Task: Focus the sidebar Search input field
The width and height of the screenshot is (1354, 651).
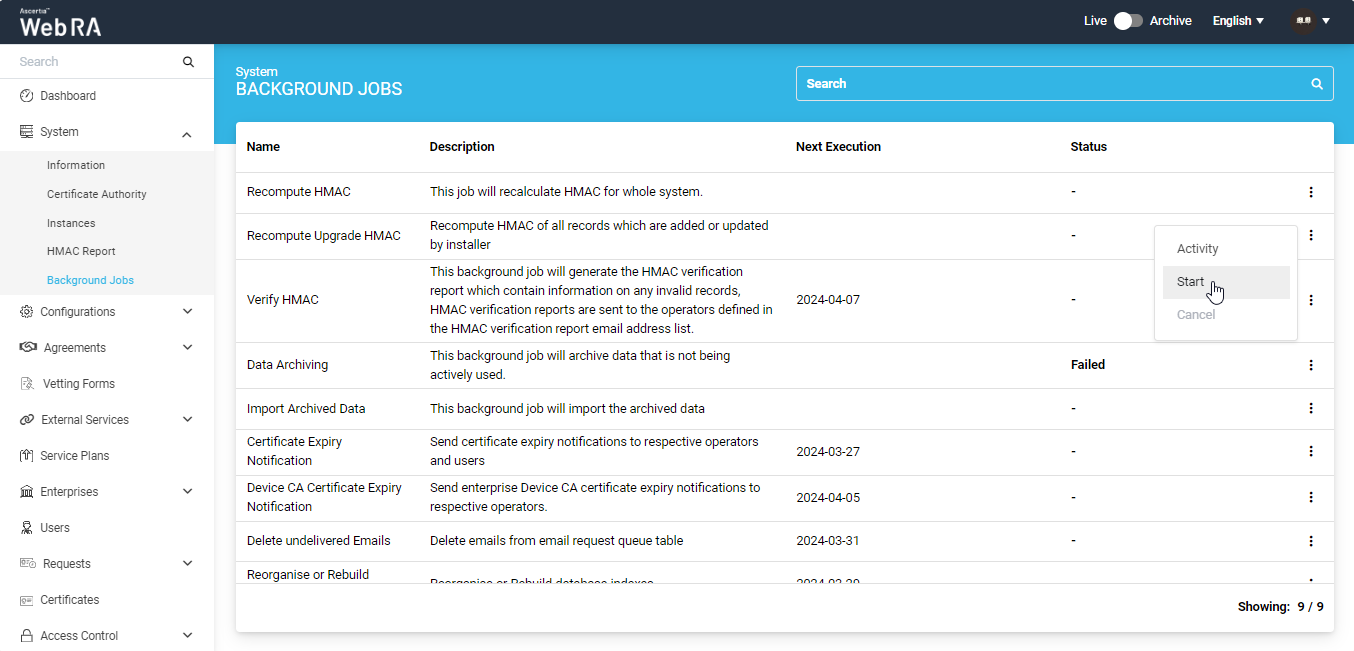Action: [95, 62]
